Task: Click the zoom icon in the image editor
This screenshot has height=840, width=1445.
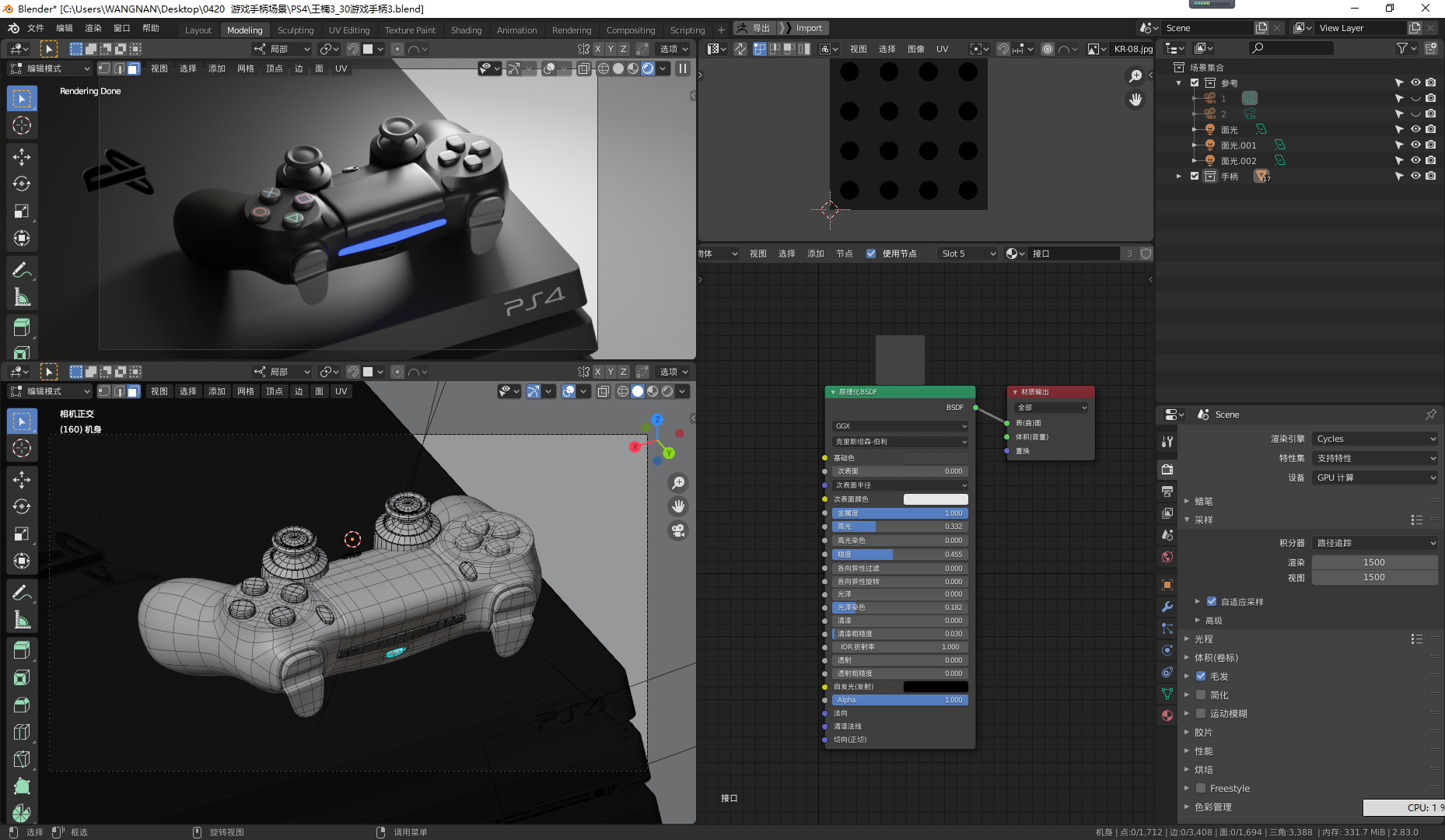Action: click(1135, 75)
